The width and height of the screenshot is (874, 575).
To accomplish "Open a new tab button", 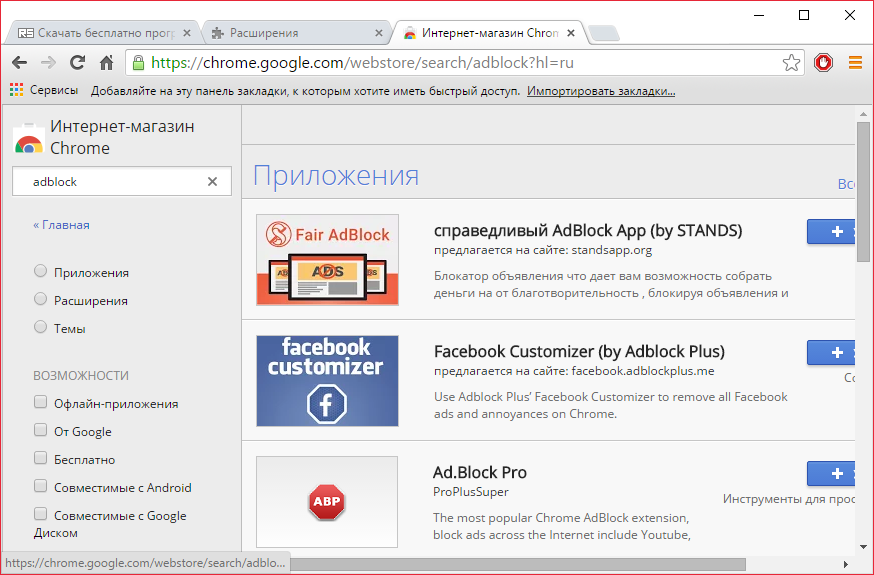I will pos(604,33).
